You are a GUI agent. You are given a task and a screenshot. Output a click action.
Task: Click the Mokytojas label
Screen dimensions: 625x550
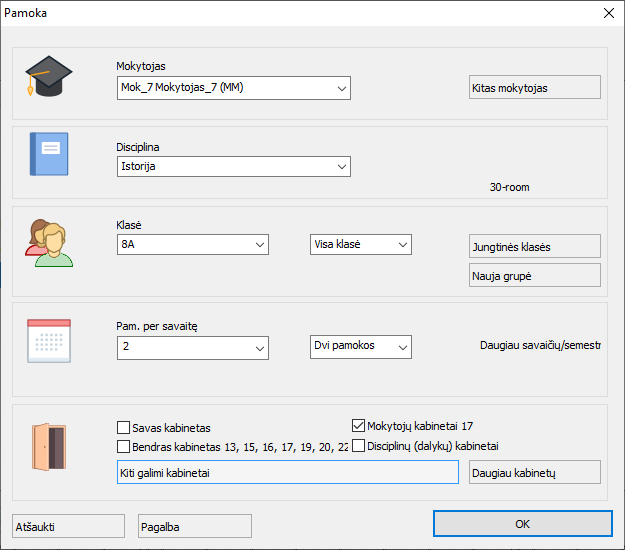141,66
